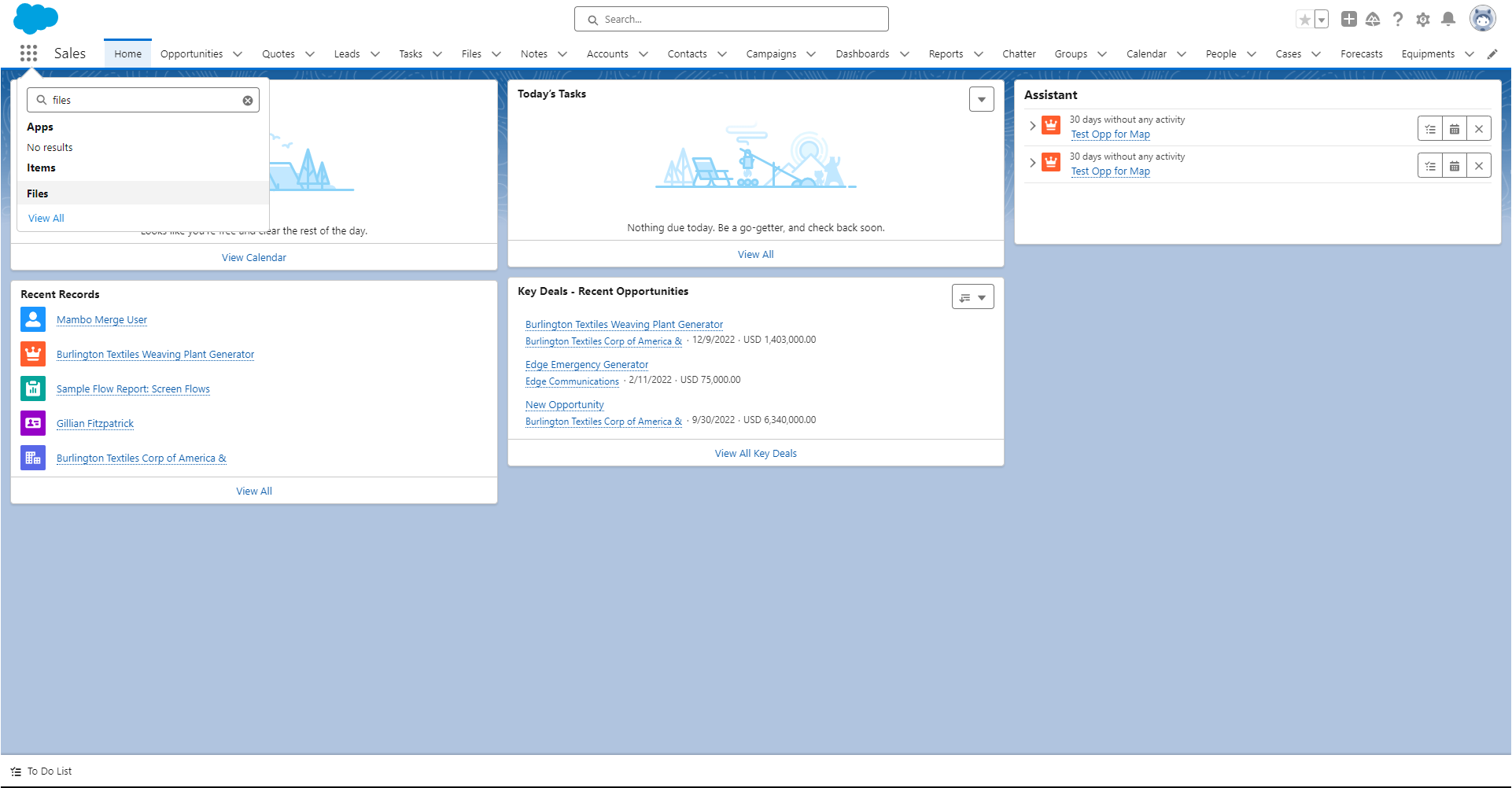This screenshot has width=1512, height=788.
Task: Click the edit navigation pencil icon
Action: 1492,54
